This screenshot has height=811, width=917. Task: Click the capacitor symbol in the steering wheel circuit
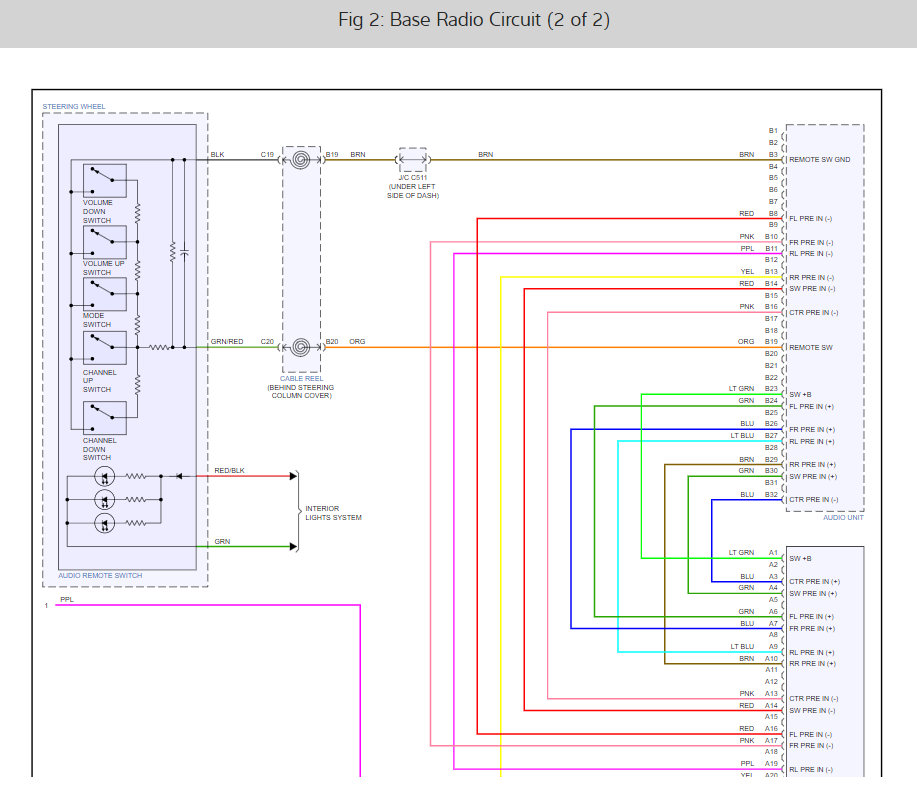point(184,252)
